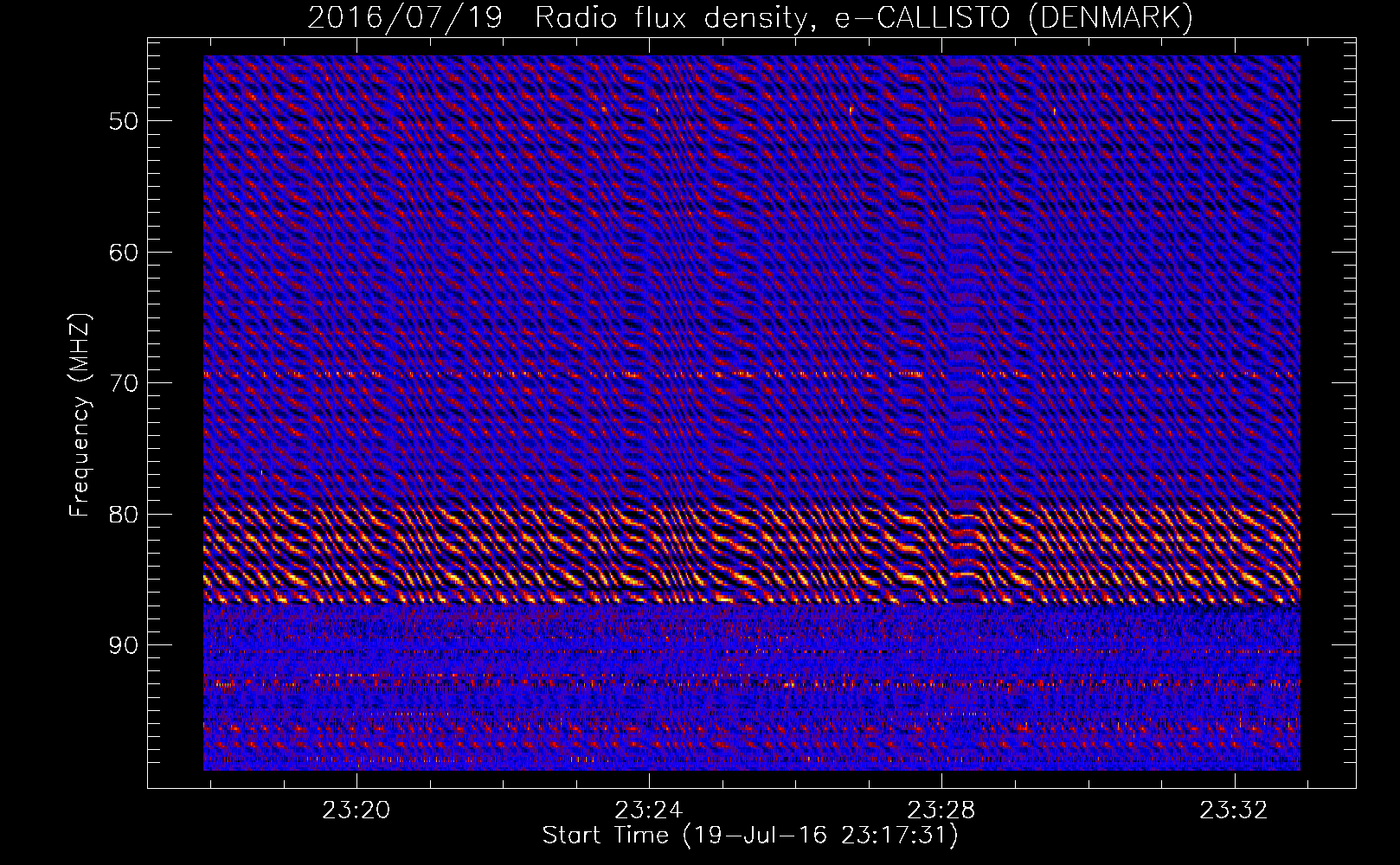Click the 60 frequency tick label
The width and height of the screenshot is (1400, 865).
pos(123,253)
